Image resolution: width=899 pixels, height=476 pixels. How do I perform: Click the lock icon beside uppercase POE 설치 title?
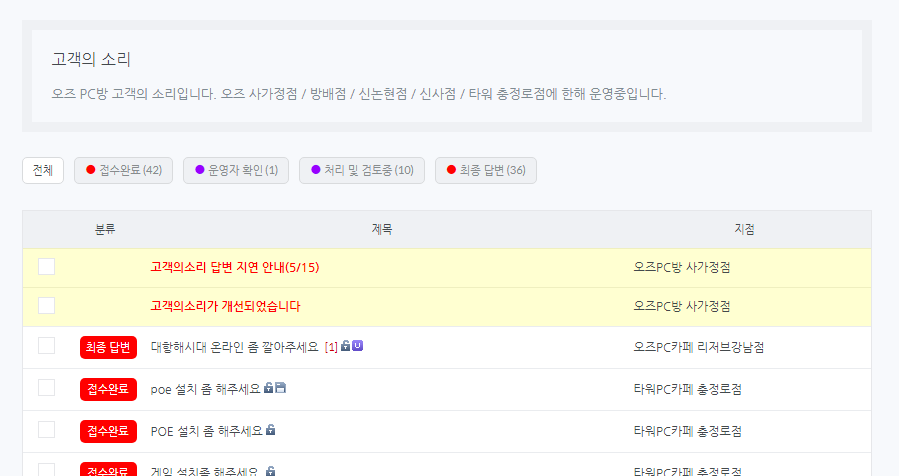(x=271, y=430)
